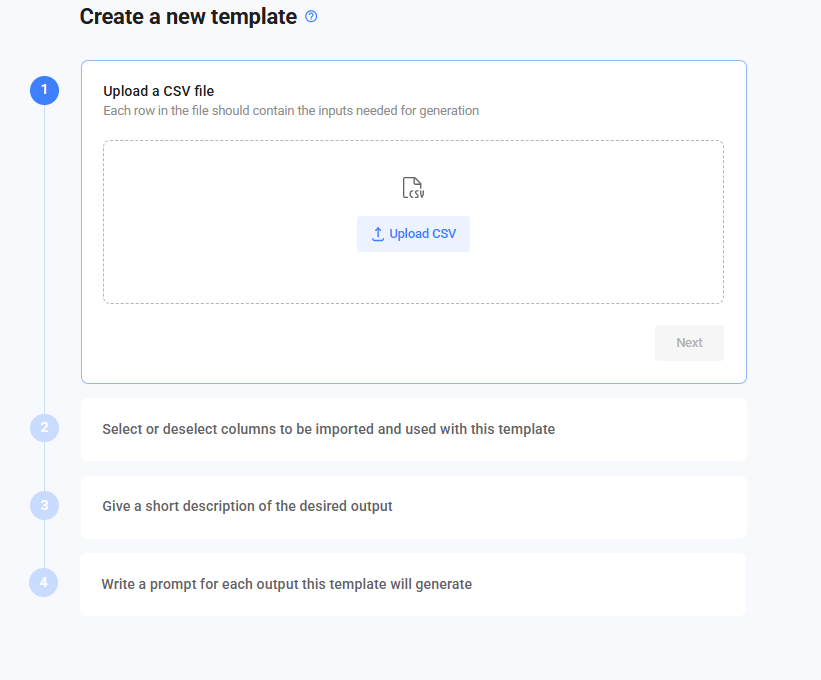Open the step 4 prompt panel

click(x=413, y=584)
